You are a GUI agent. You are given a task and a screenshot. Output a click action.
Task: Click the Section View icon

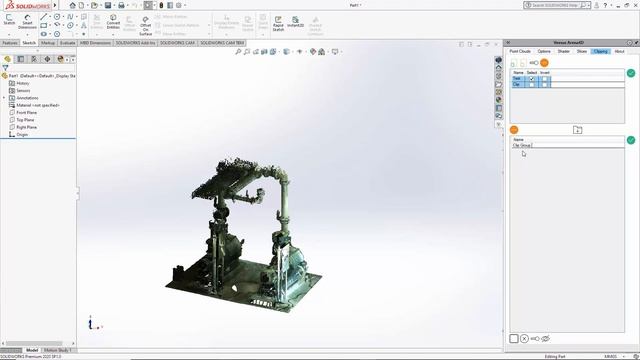264,52
